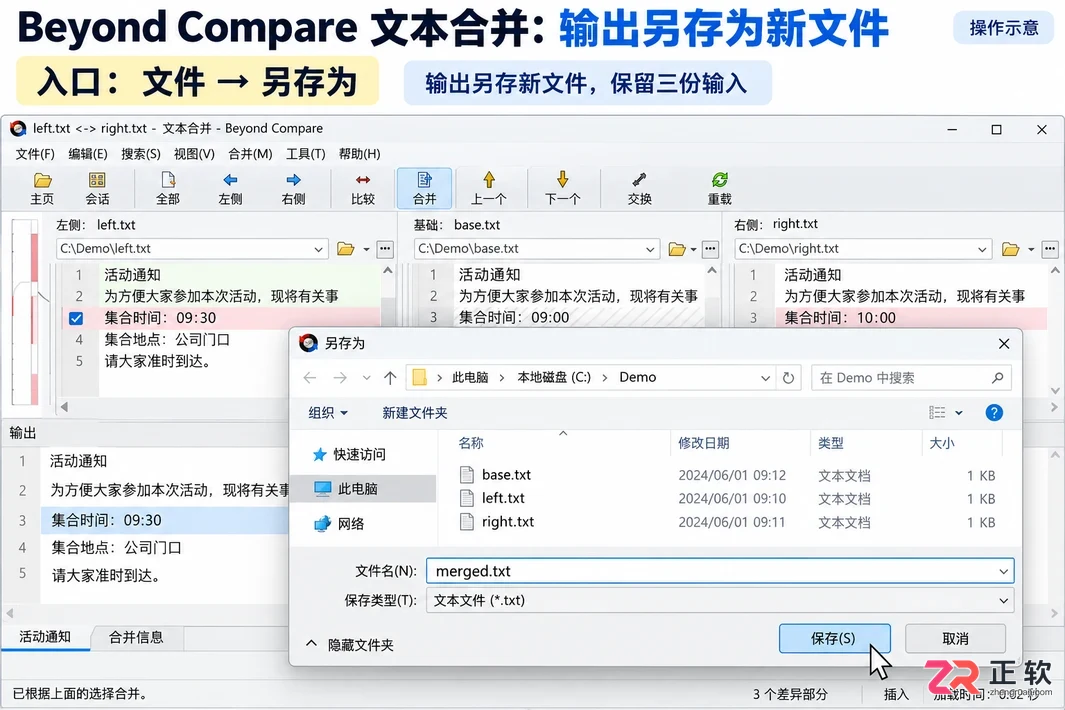Screen dimensions: 1065x710
Task: Toggle the checkbox on left line 09:30
Action: 76,318
